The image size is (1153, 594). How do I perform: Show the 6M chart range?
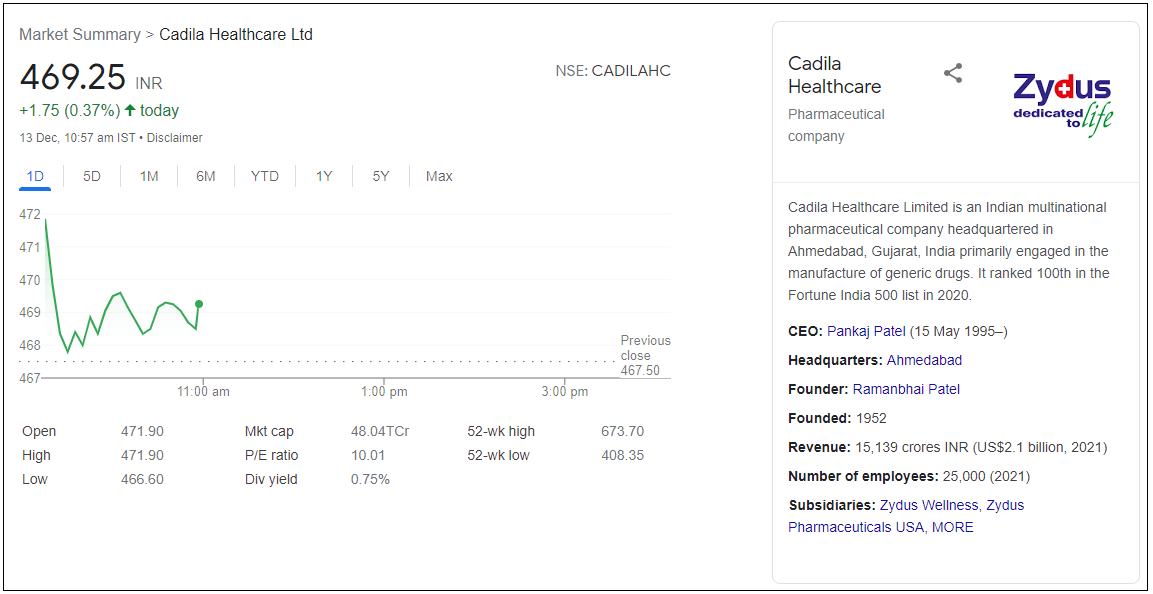206,176
